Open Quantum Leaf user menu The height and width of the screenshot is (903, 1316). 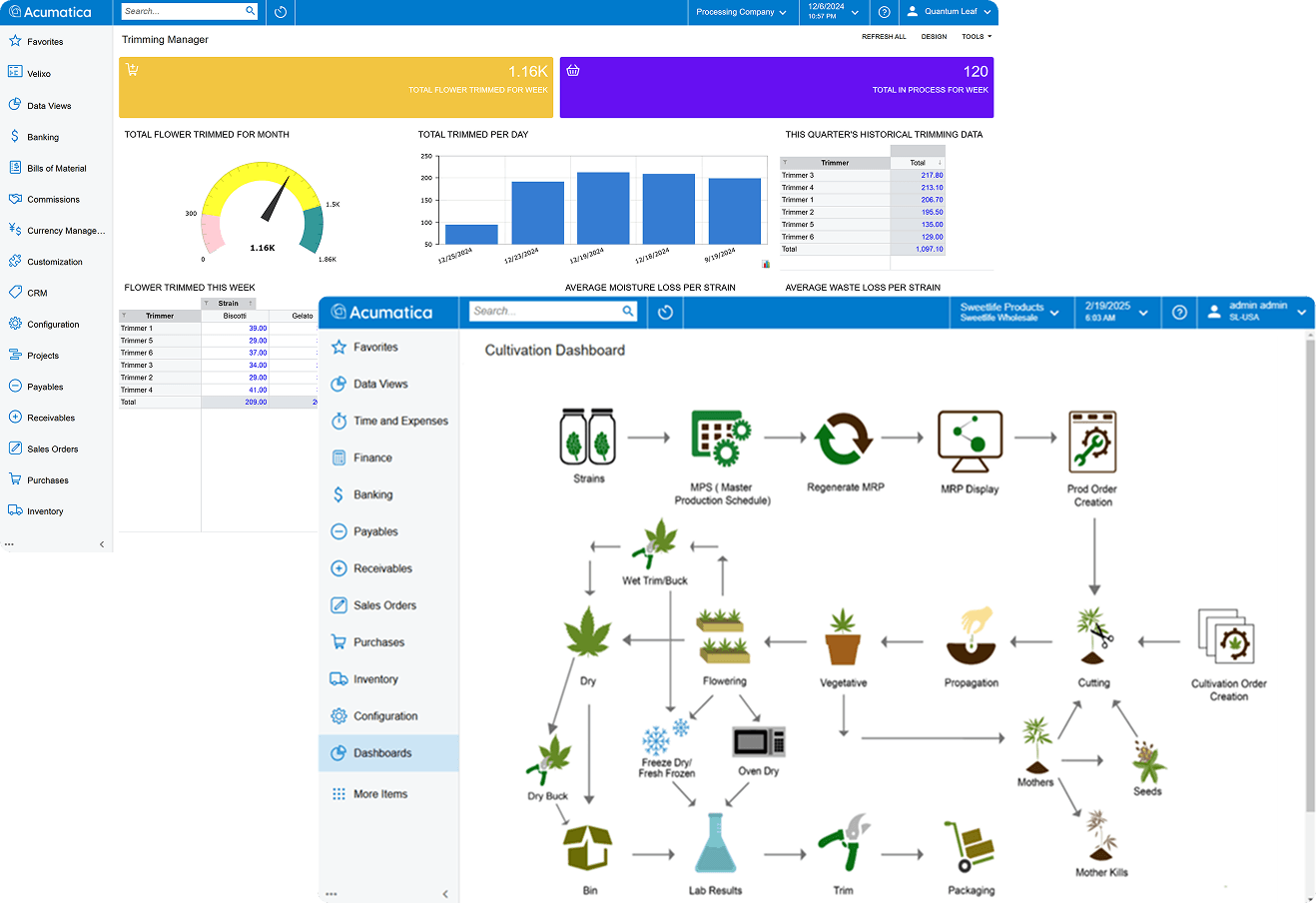[x=949, y=12]
